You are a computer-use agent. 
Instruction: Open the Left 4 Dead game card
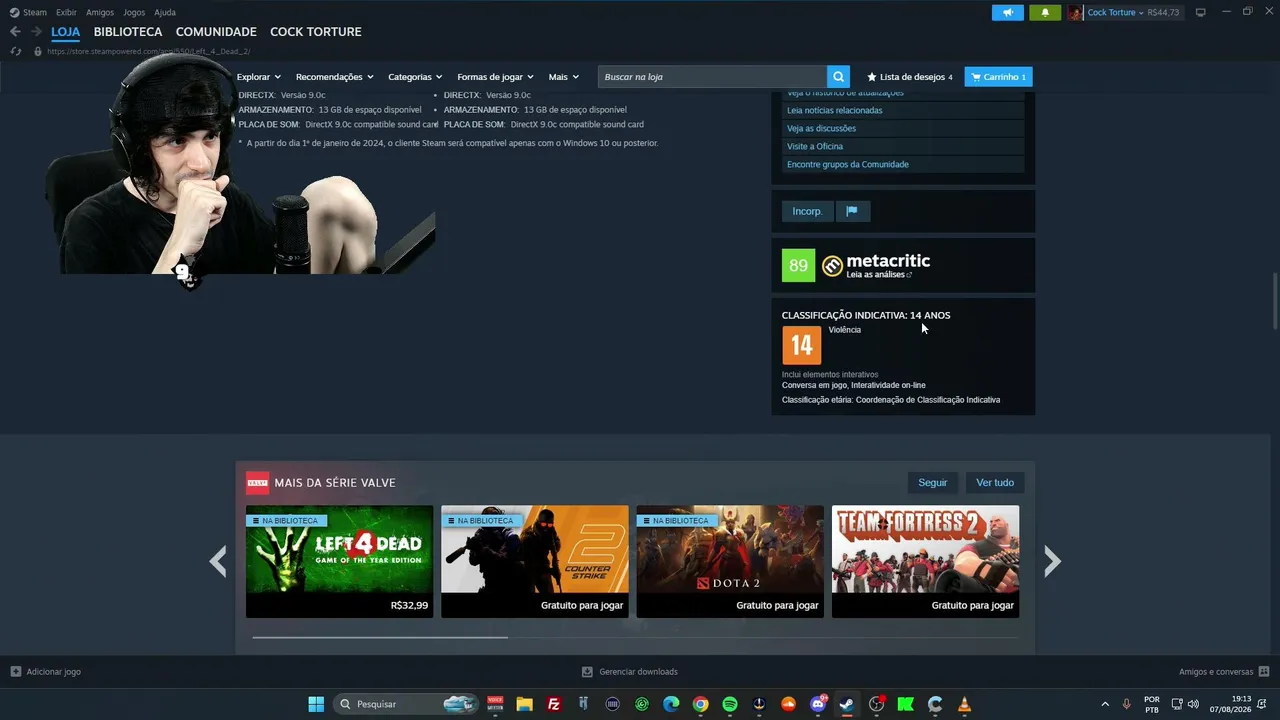click(x=339, y=561)
